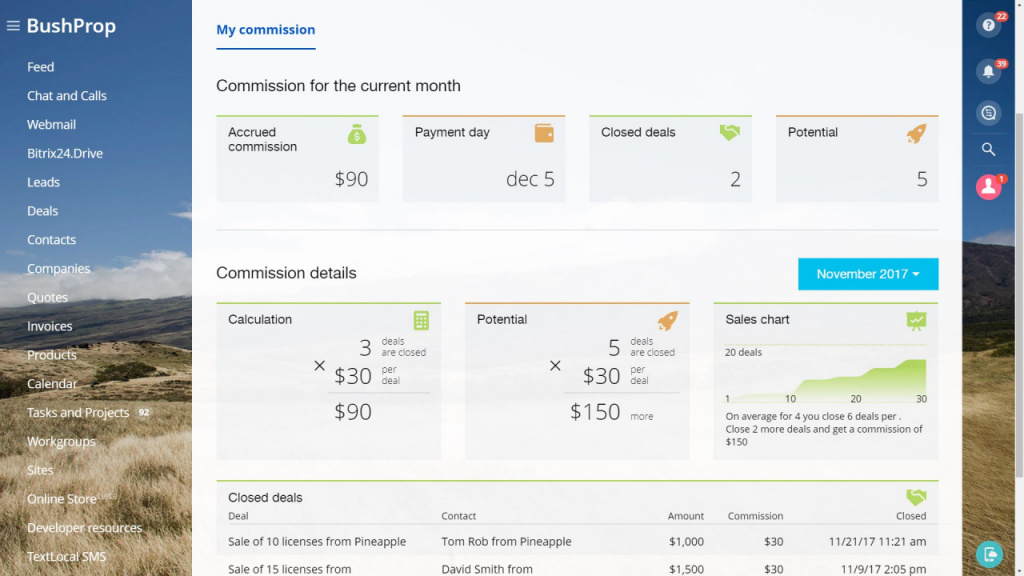The height and width of the screenshot is (576, 1024).
Task: Click the teal floating button at bottom right
Action: (988, 553)
